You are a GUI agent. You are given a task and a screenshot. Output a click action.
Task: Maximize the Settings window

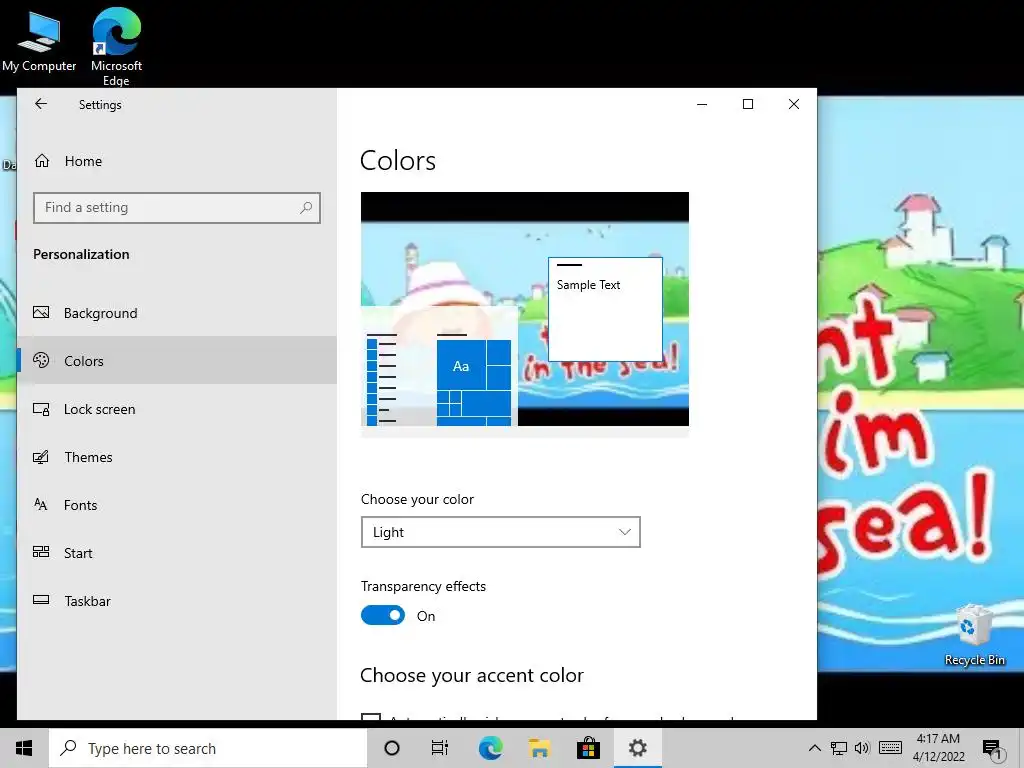pos(748,104)
